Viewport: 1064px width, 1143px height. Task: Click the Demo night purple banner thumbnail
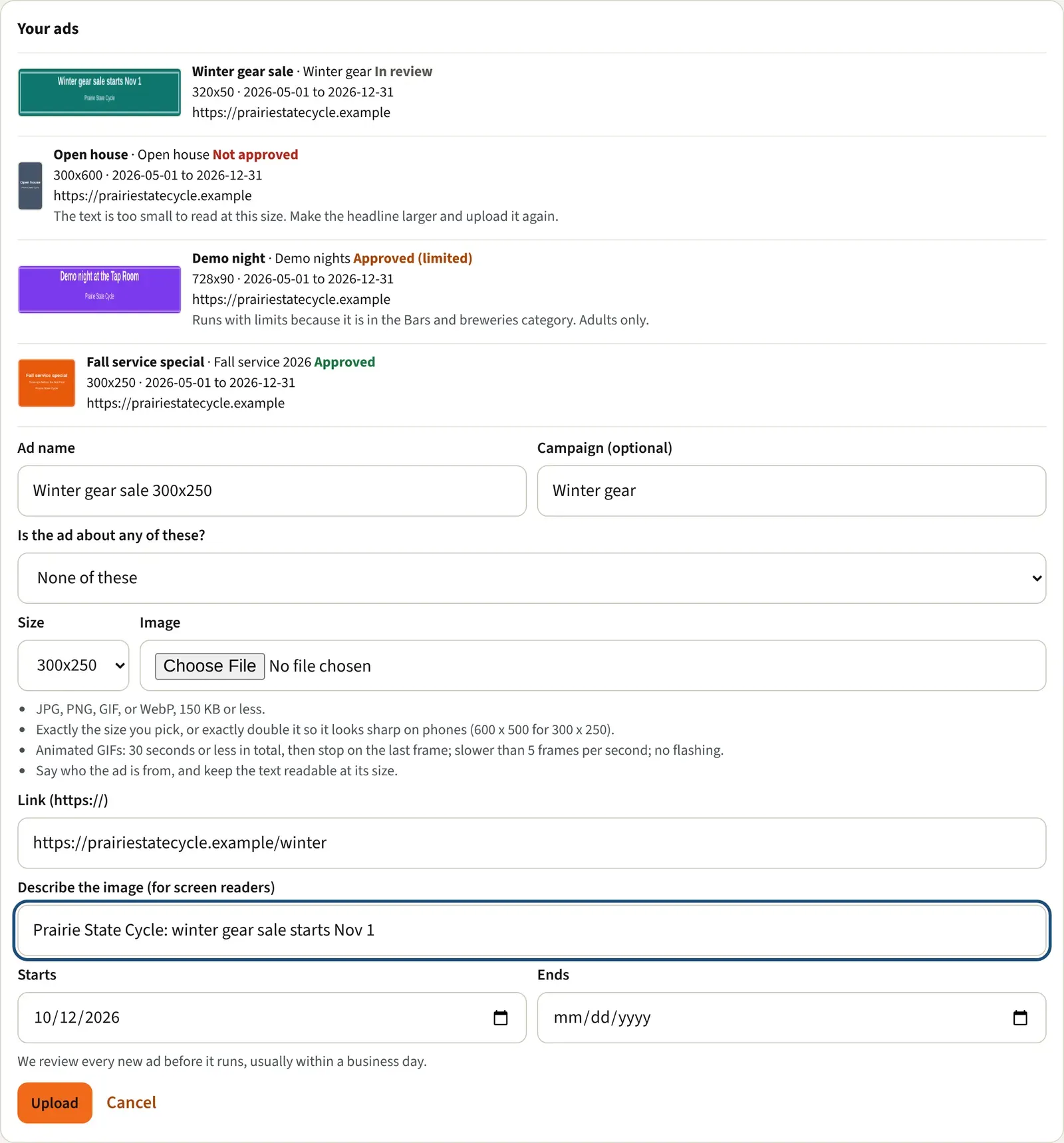100,289
